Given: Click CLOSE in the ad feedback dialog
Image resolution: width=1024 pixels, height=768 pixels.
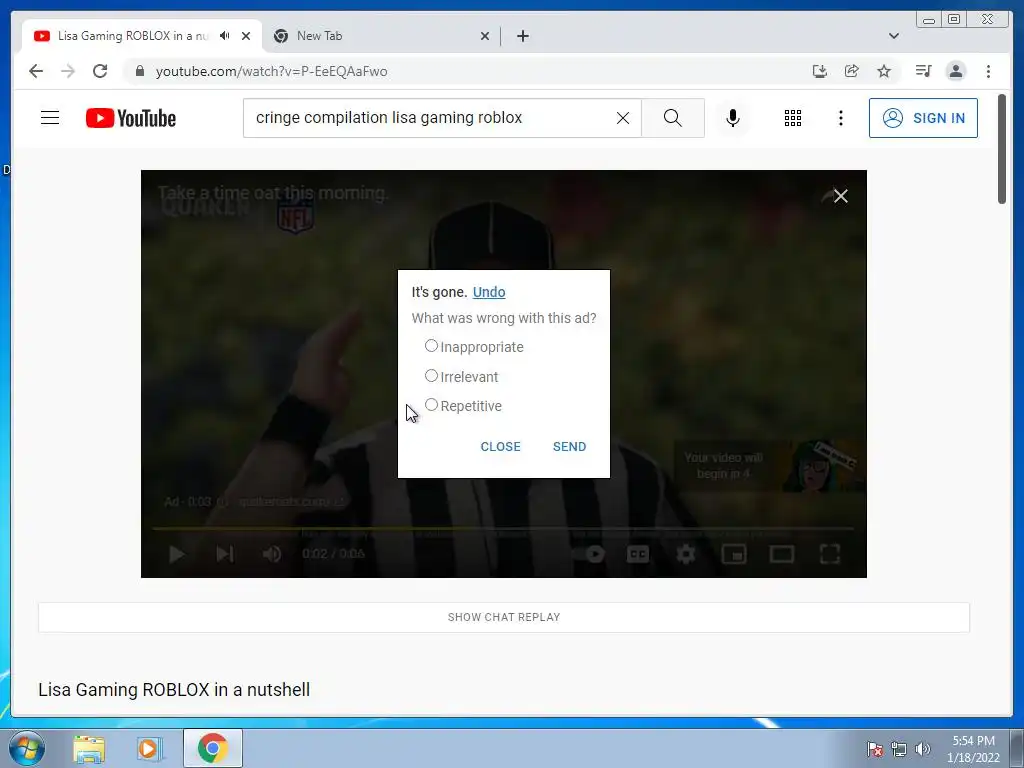Looking at the screenshot, I should pos(500,447).
